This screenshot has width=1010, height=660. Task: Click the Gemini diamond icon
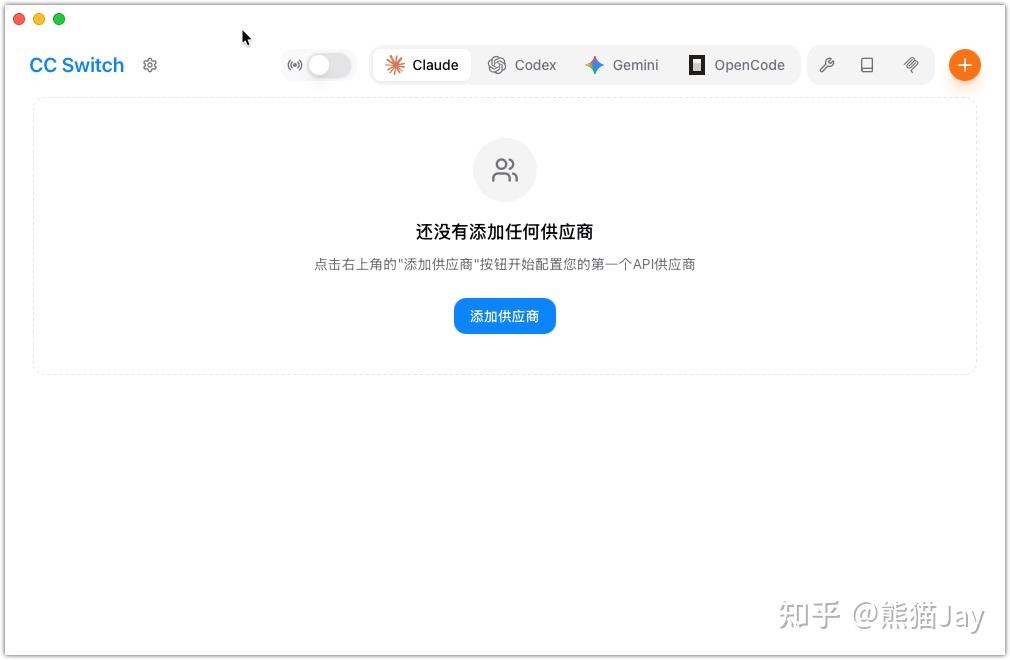pos(594,64)
